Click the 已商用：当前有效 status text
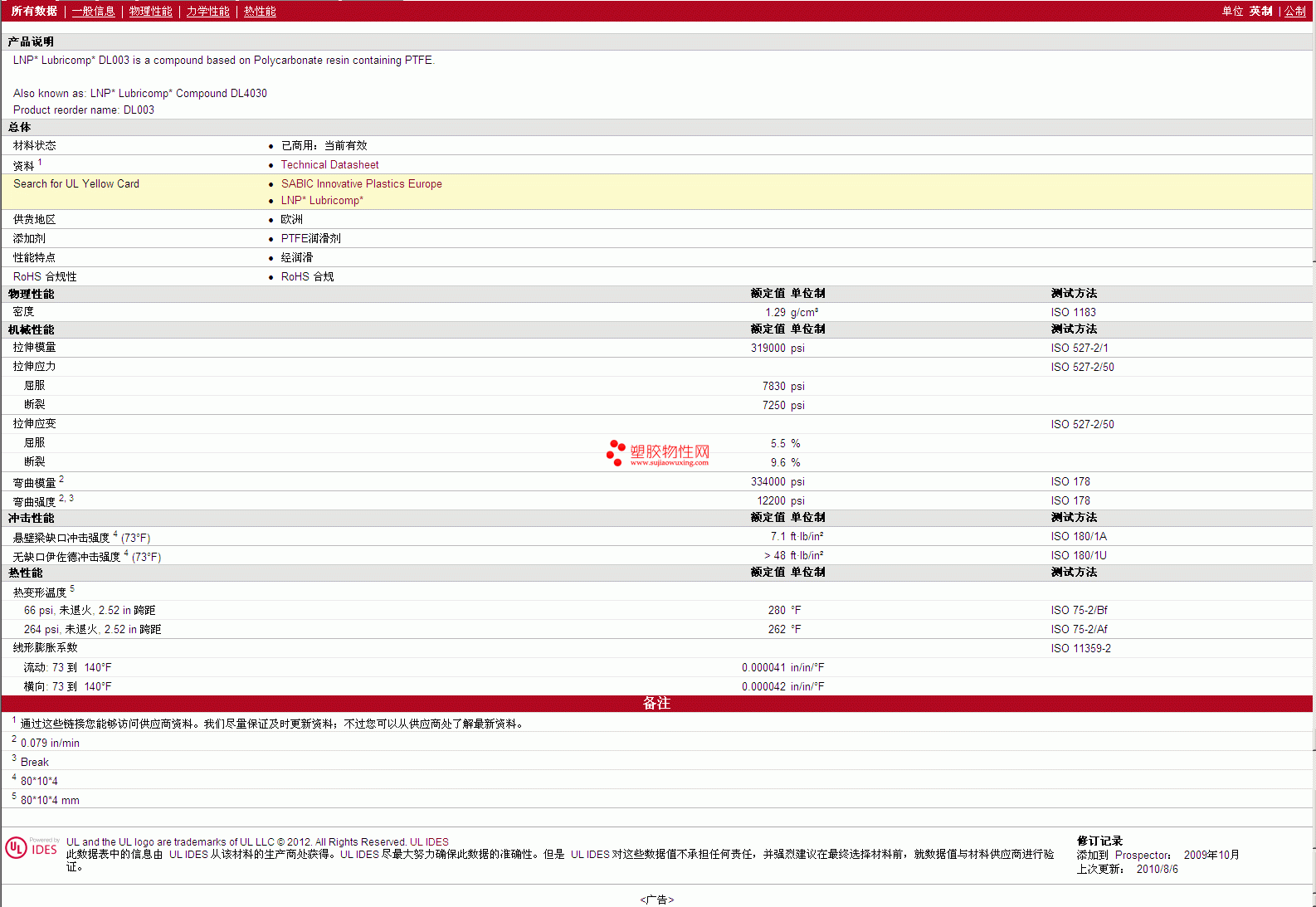This screenshot has width=1316, height=907. click(324, 145)
